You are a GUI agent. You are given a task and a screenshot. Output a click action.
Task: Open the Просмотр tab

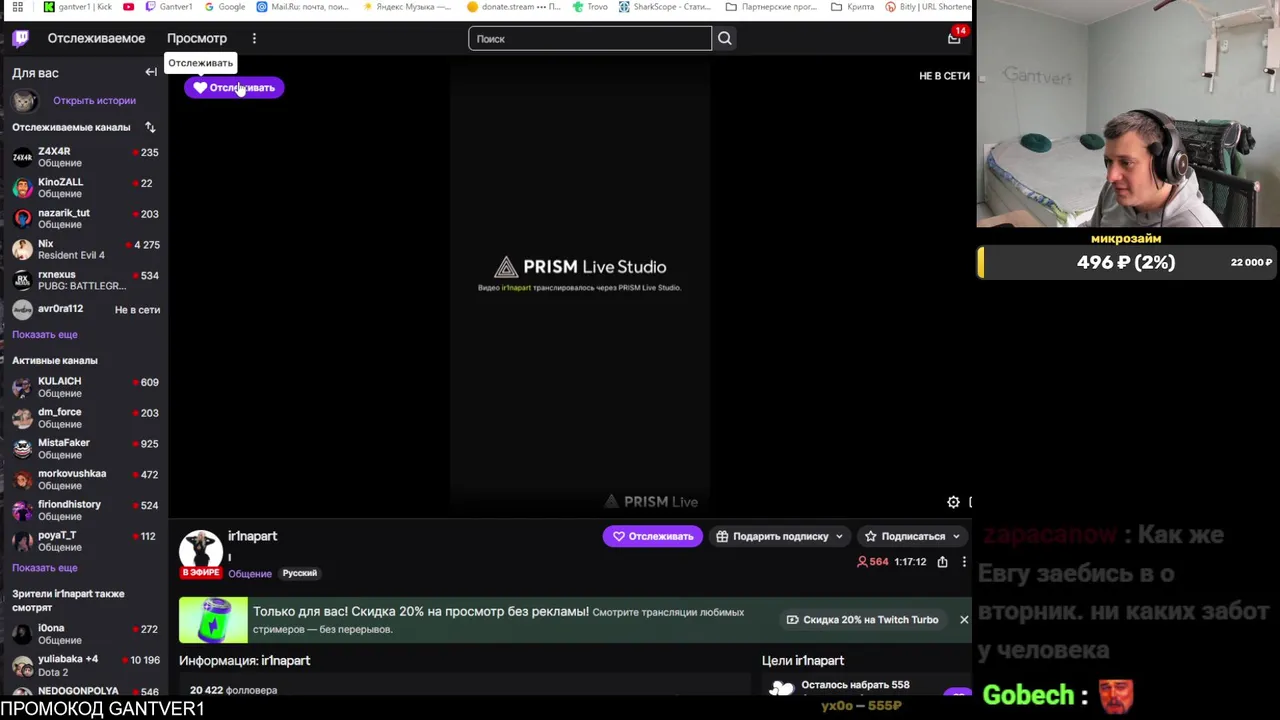[197, 39]
